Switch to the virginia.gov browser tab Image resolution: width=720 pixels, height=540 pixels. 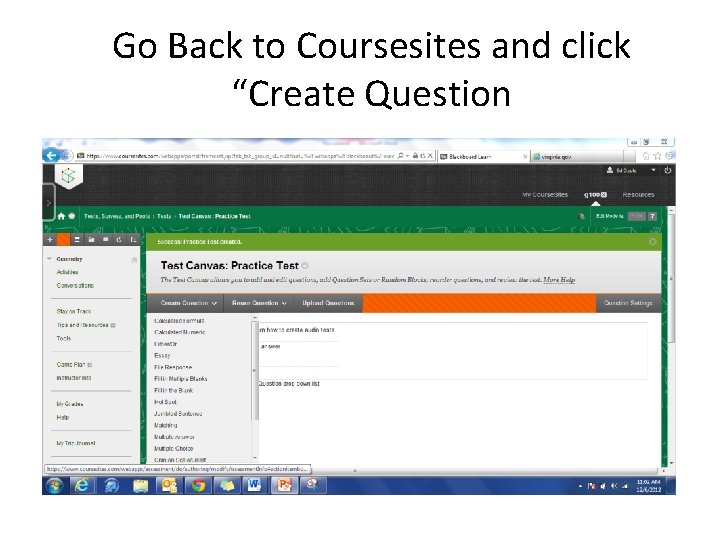click(576, 157)
